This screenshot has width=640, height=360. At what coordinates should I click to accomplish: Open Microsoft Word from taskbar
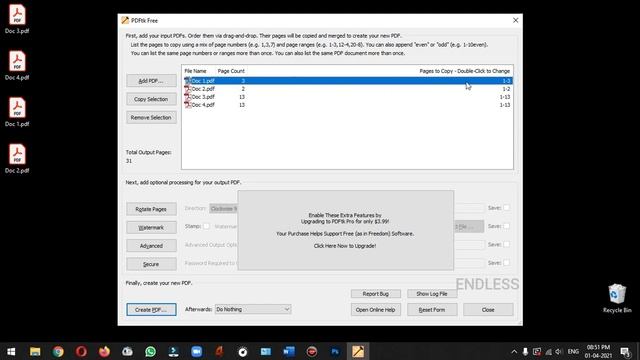pos(289,351)
